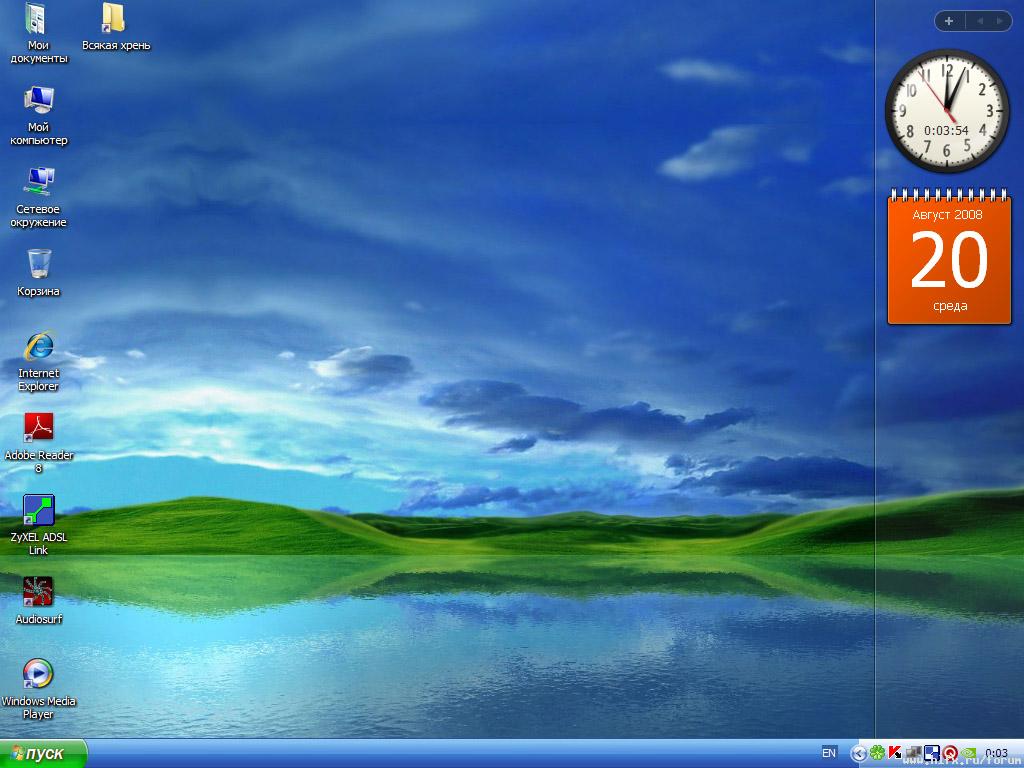The image size is (1024, 768).
Task: Select the Всякая хрень folder shortcut
Action: (x=116, y=27)
